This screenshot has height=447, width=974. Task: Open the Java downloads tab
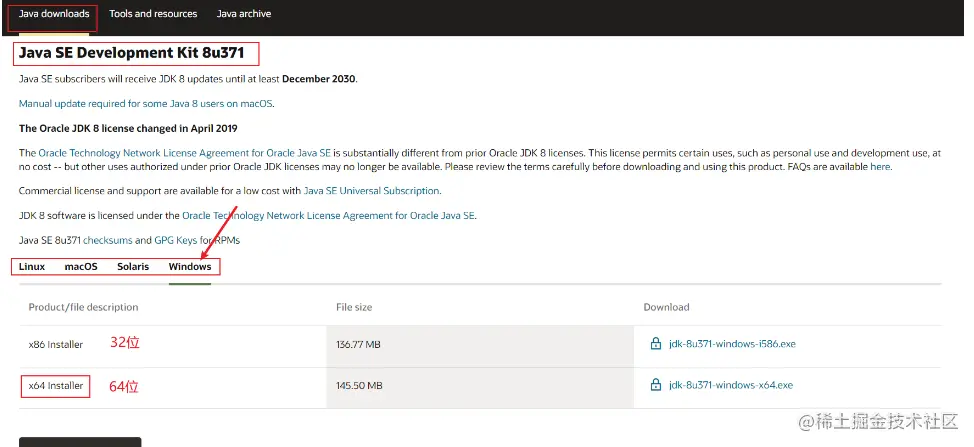tap(54, 14)
